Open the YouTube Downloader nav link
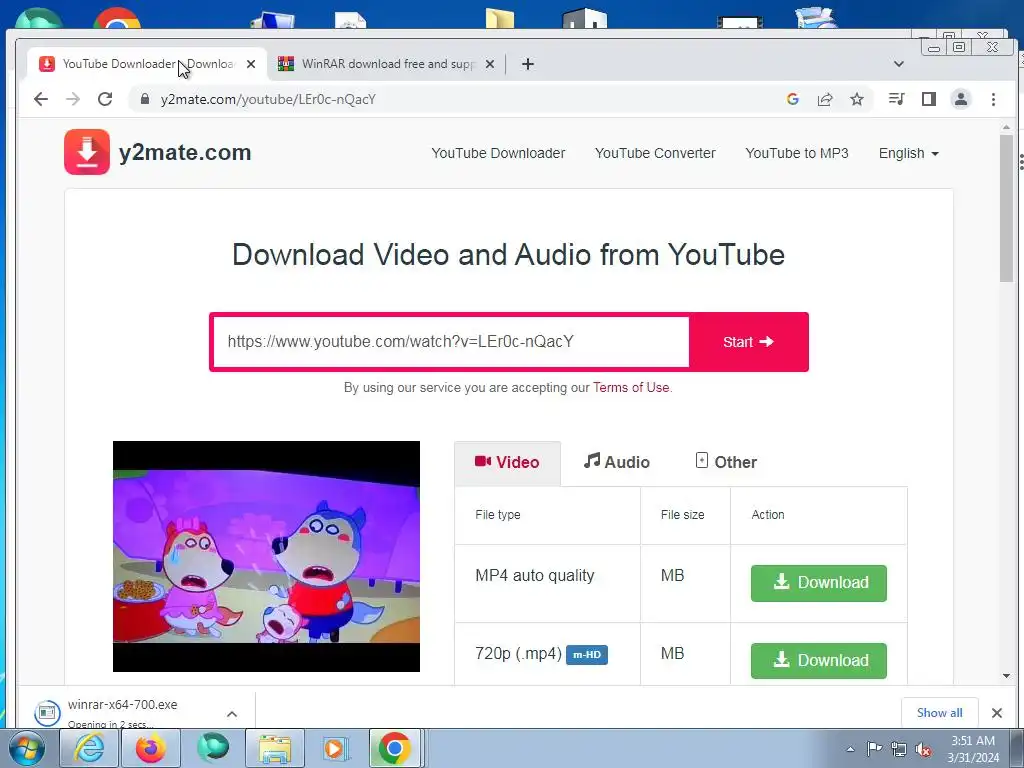The width and height of the screenshot is (1024, 768). [498, 153]
